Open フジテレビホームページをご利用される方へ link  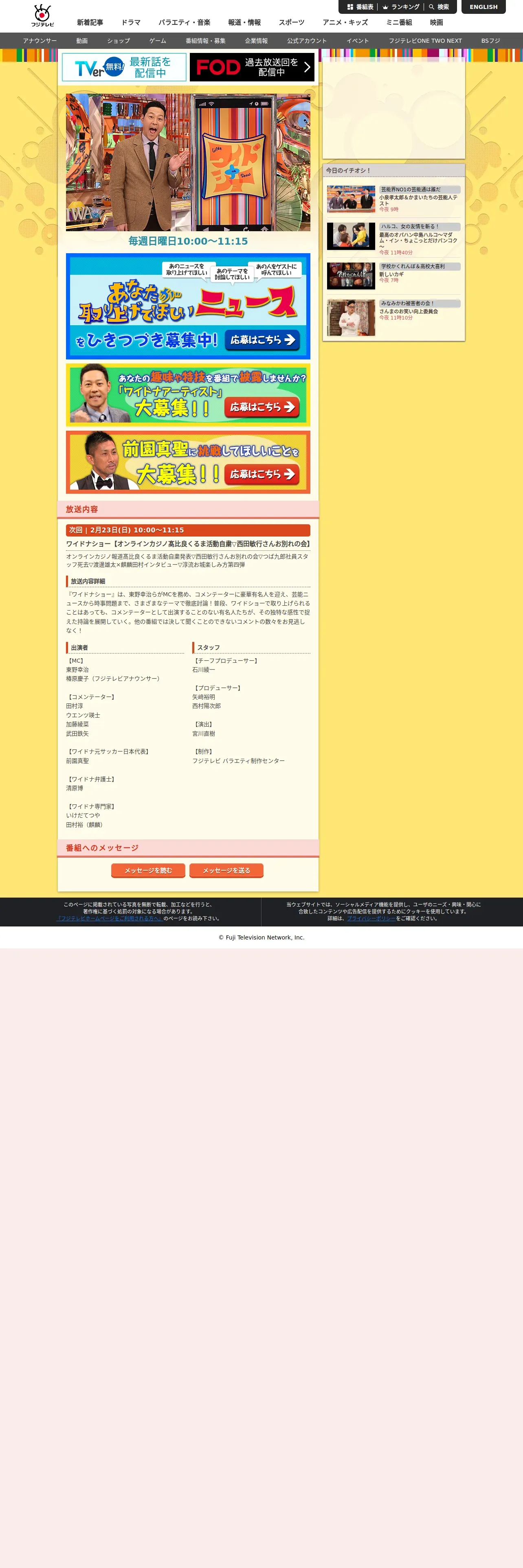[110, 918]
